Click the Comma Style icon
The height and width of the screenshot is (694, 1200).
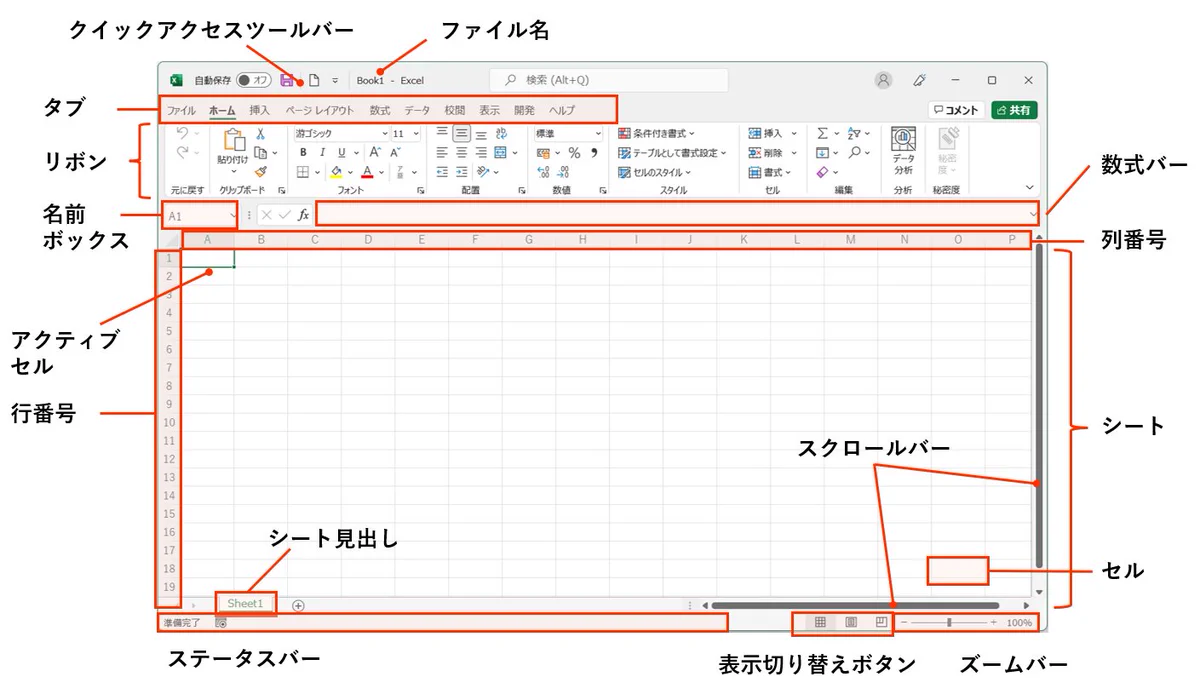[594, 152]
